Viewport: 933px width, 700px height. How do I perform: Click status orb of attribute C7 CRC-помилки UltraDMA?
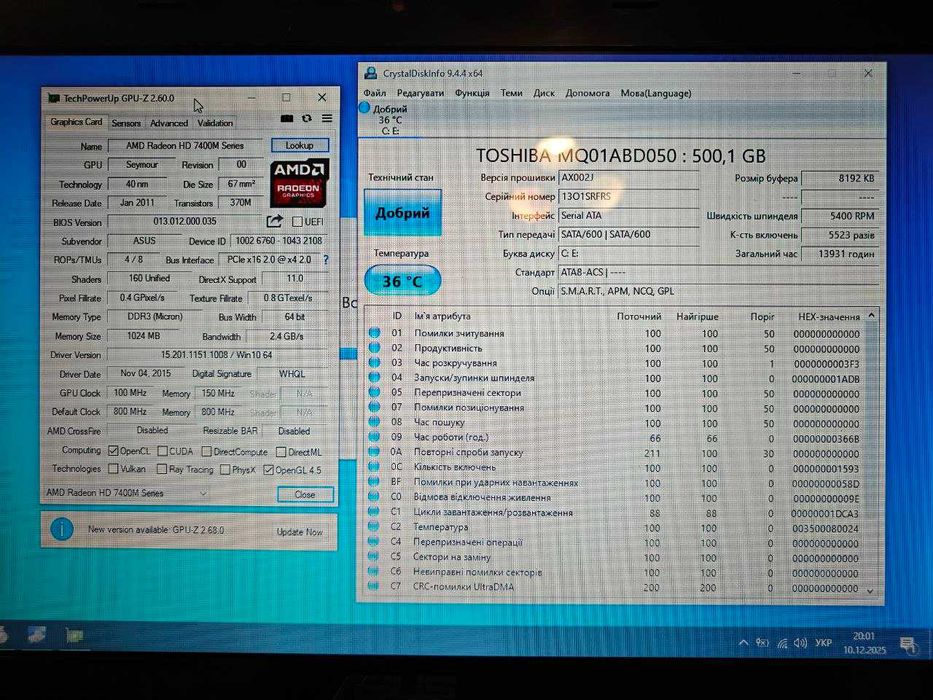(373, 586)
